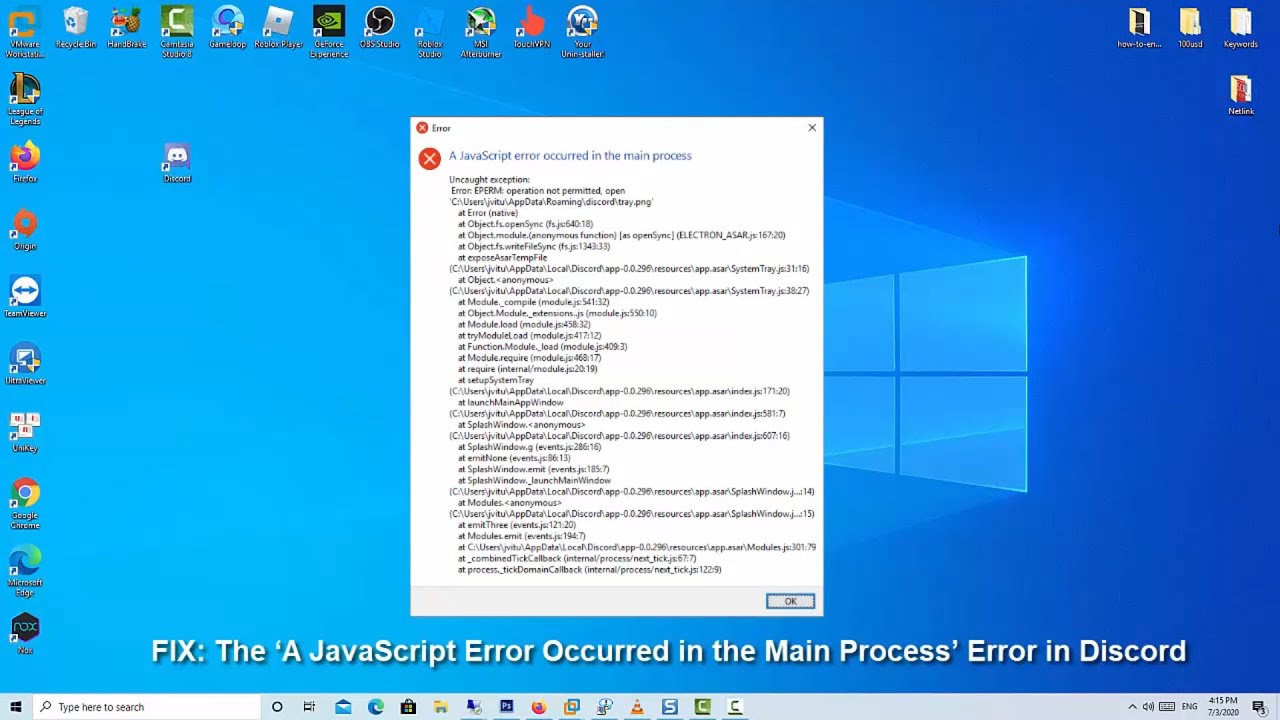Click the taskbar search box
Screen dimensions: 1280x720
pyautogui.click(x=146, y=707)
